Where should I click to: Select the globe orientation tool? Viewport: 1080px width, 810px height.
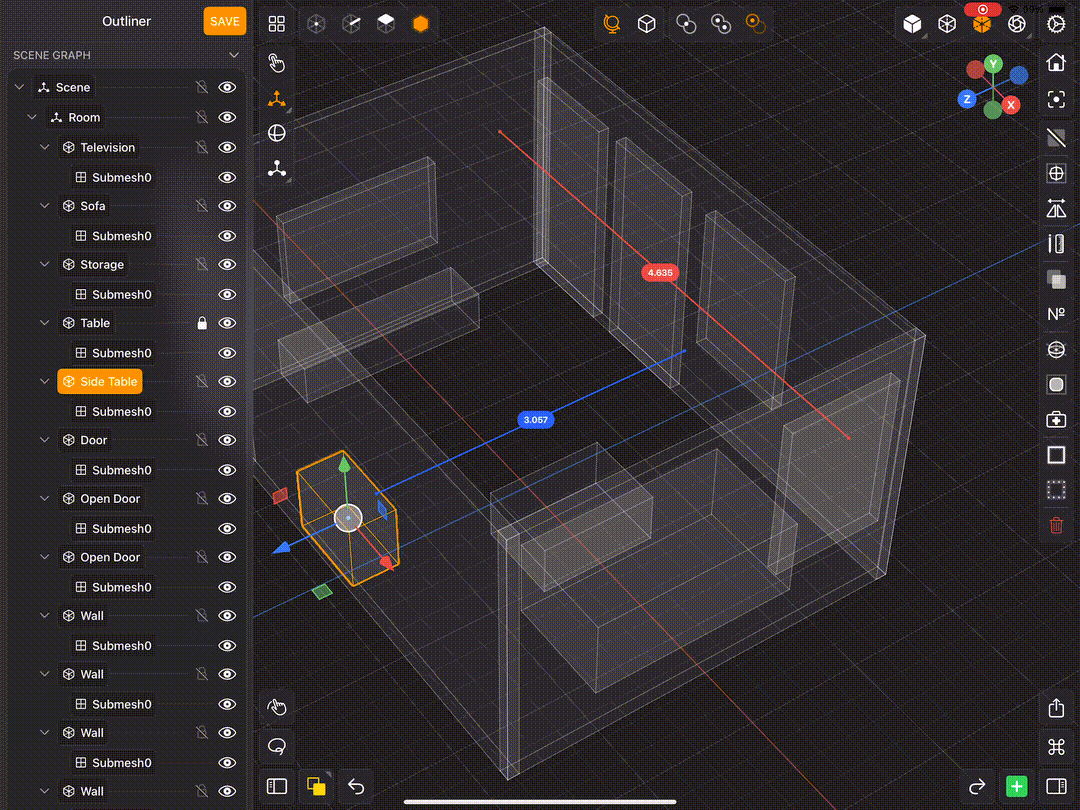277,133
